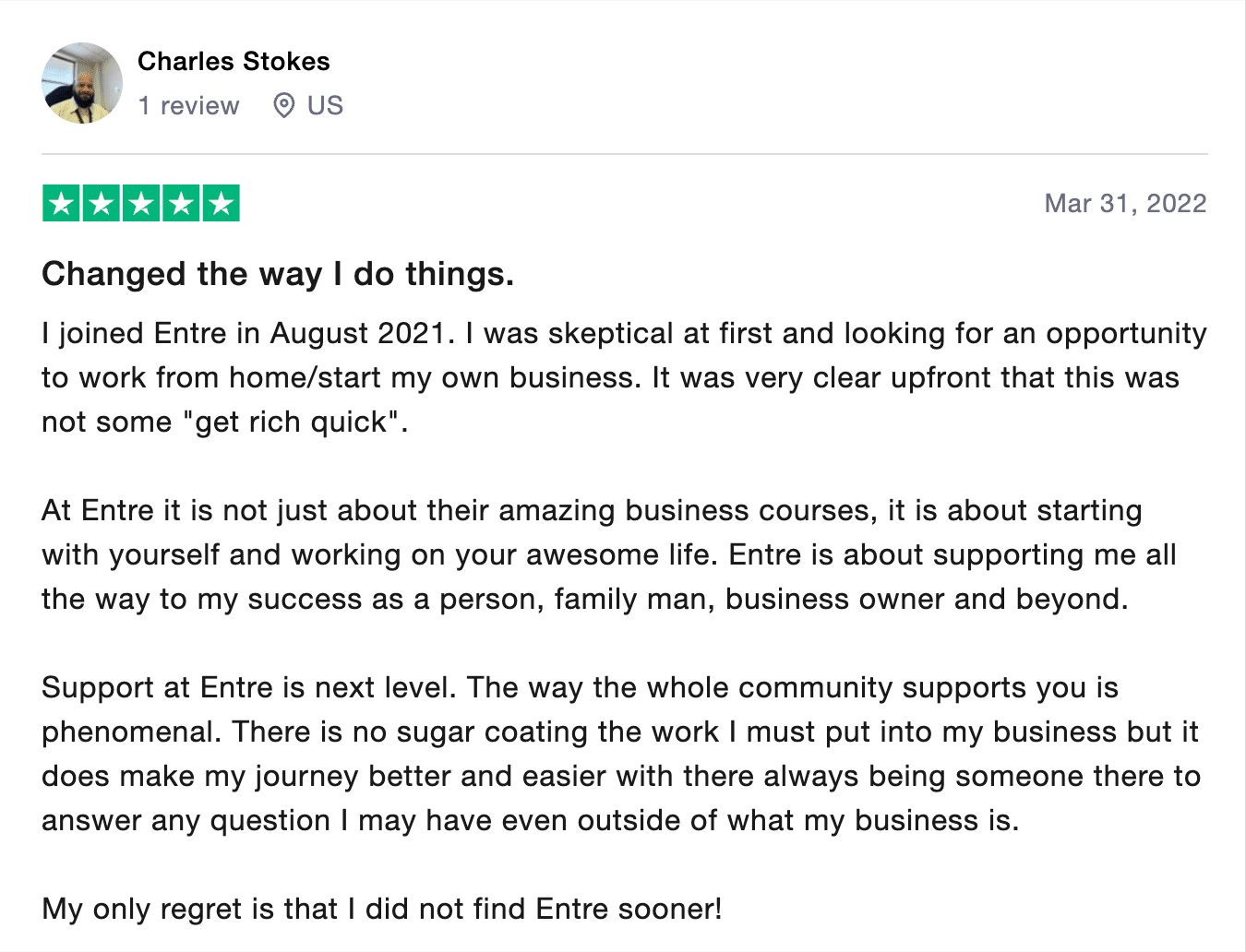This screenshot has width=1246, height=952.
Task: Click the middle rating star
Action: point(141,203)
